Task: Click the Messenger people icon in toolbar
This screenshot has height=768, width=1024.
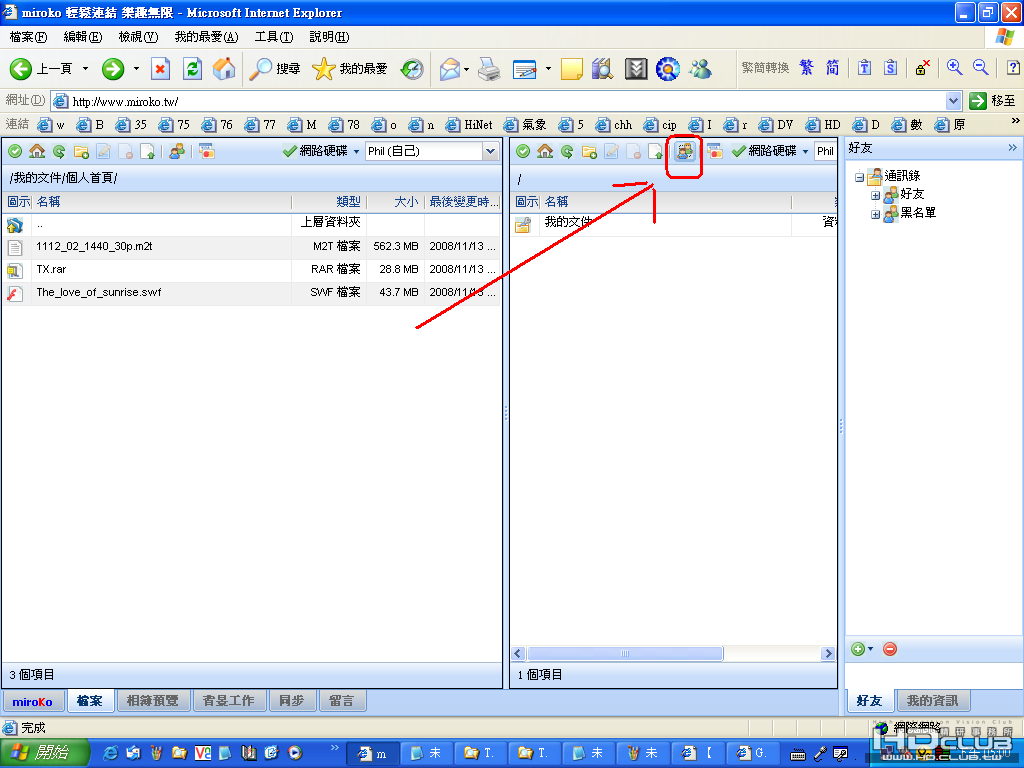Action: click(700, 69)
